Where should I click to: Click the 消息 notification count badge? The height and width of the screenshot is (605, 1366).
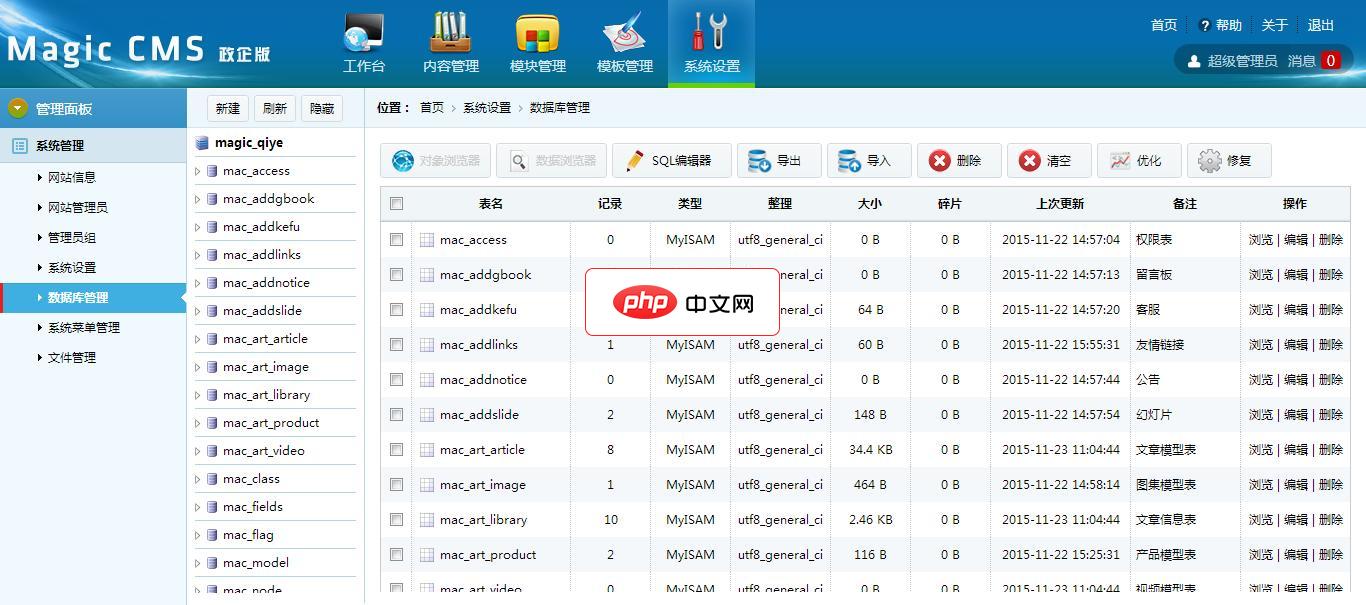[x=1330, y=61]
